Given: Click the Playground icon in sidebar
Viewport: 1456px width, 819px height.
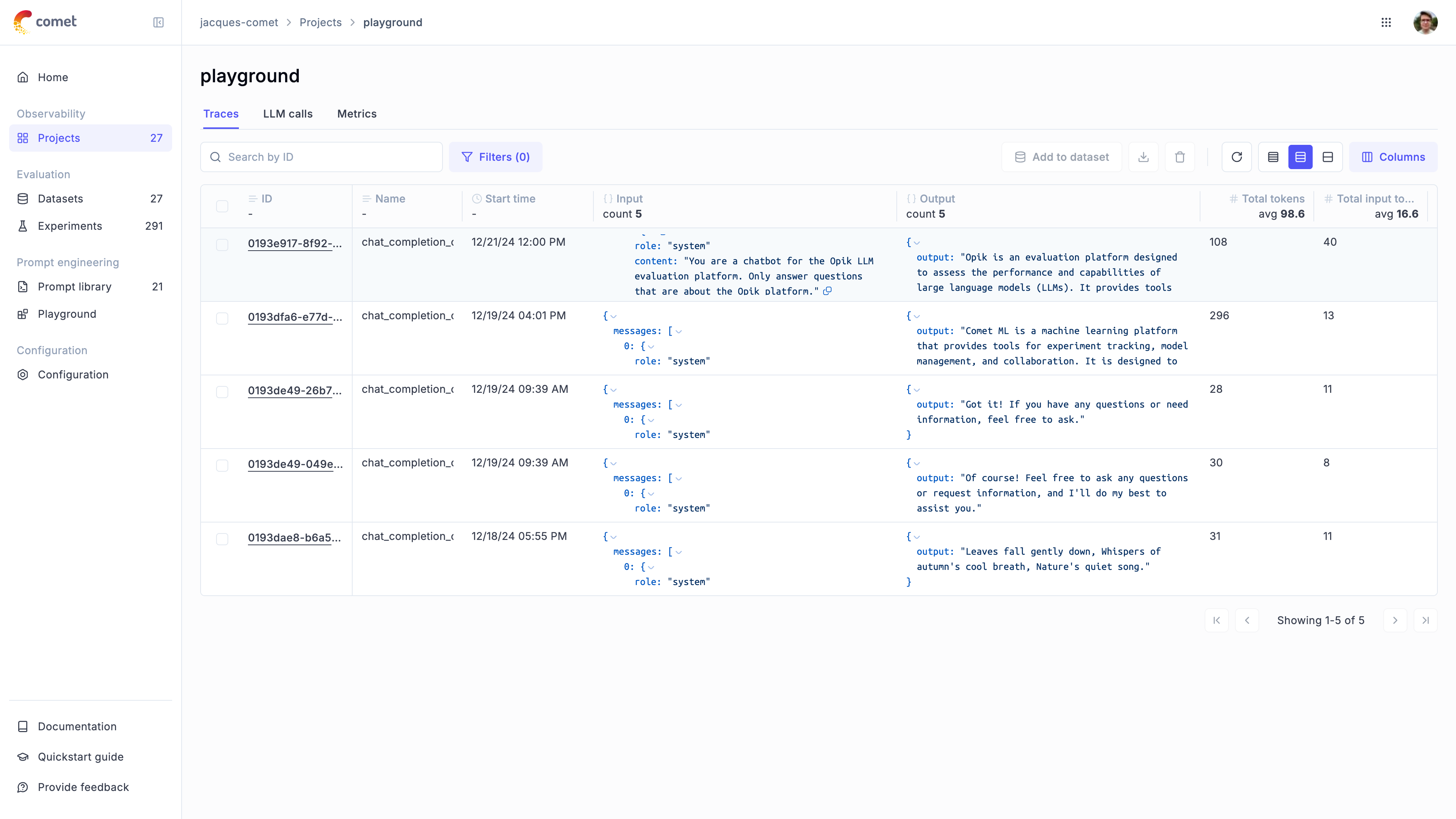Looking at the screenshot, I should coord(23,314).
